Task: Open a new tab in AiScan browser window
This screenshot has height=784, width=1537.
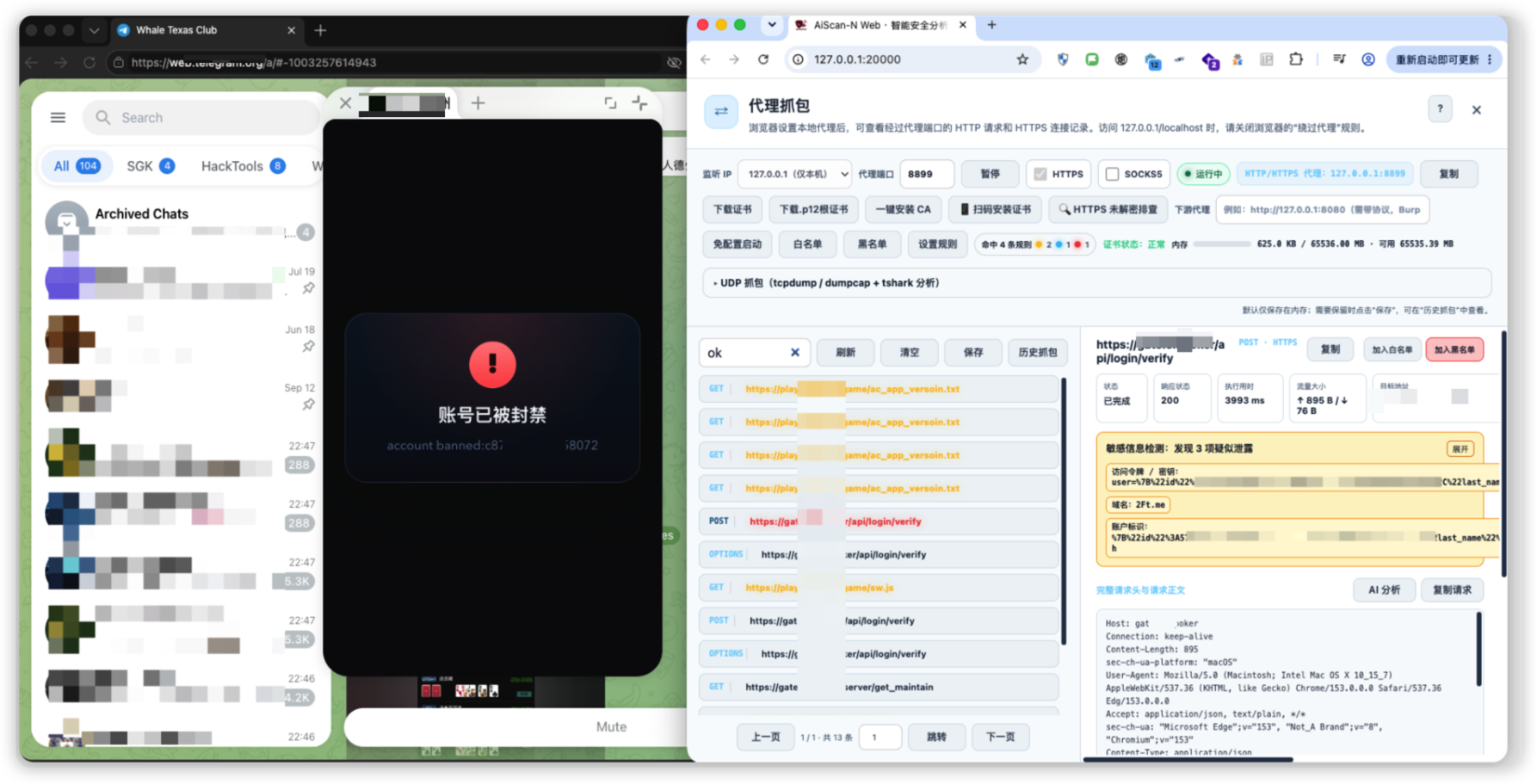Action: click(991, 25)
